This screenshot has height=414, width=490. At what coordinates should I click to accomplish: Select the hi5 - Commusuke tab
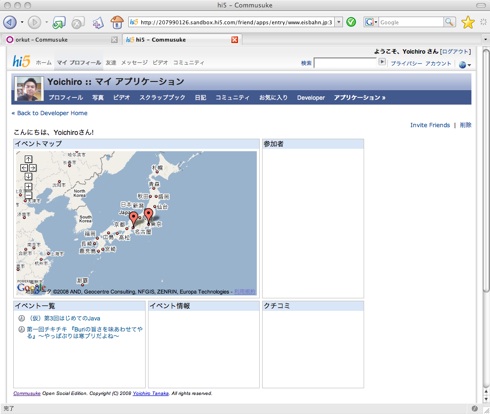(x=182, y=40)
